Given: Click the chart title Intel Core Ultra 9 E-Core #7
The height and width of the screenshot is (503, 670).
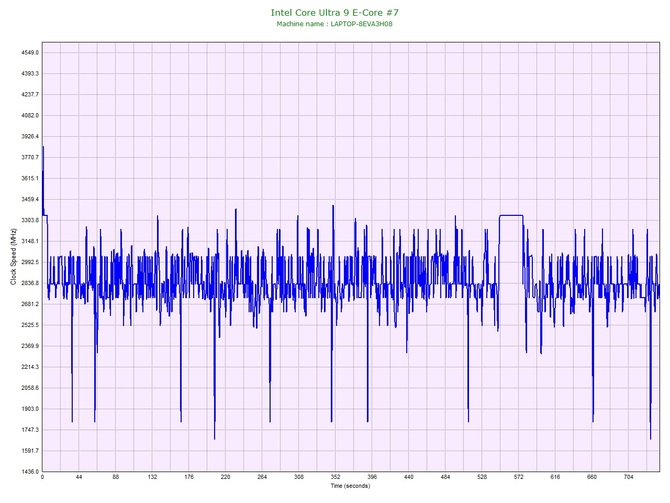Looking at the screenshot, I should coord(335,12).
